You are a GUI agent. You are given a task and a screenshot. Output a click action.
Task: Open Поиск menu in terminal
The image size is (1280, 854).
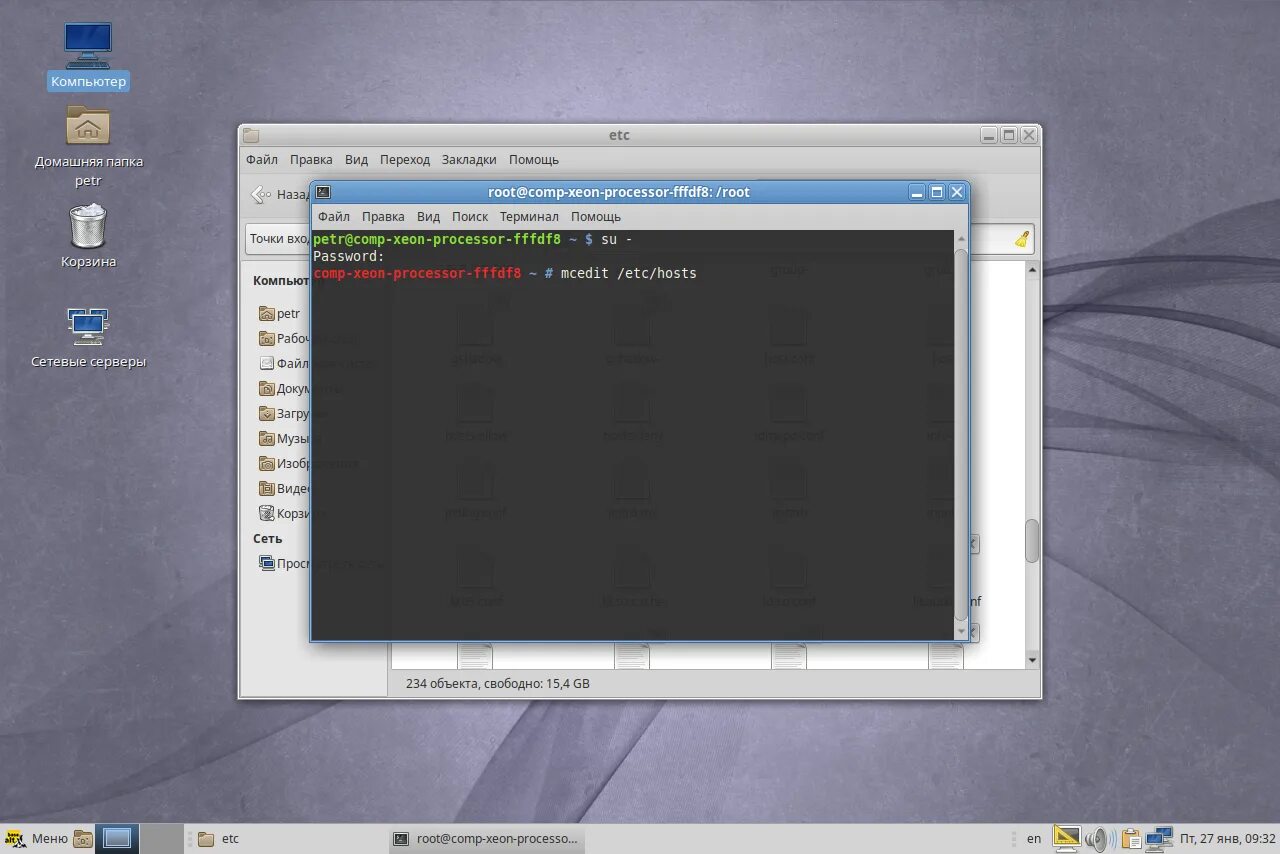point(470,216)
